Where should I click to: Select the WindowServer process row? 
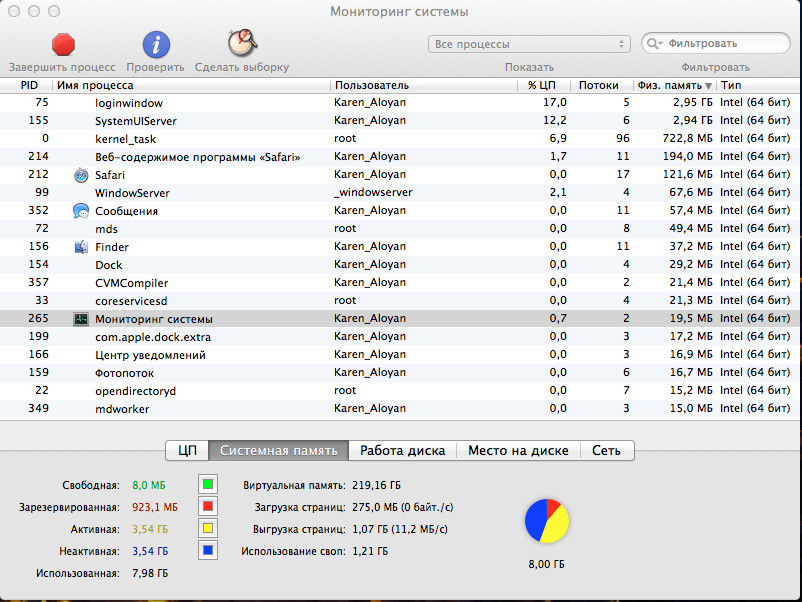click(400, 193)
